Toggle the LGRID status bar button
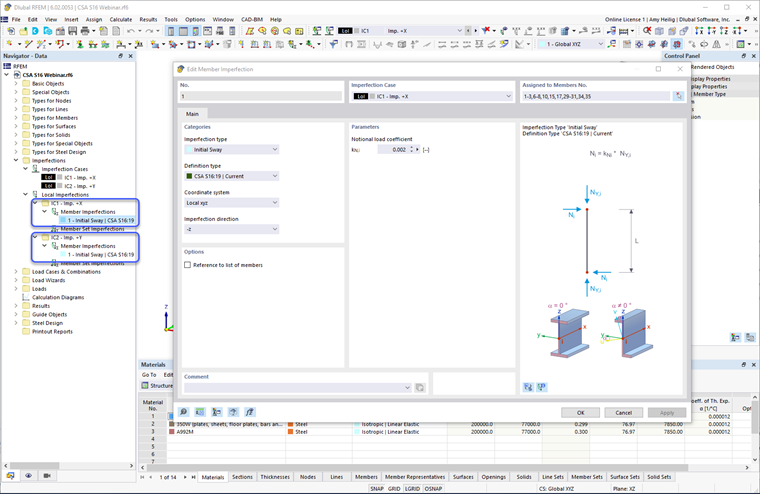 point(412,489)
